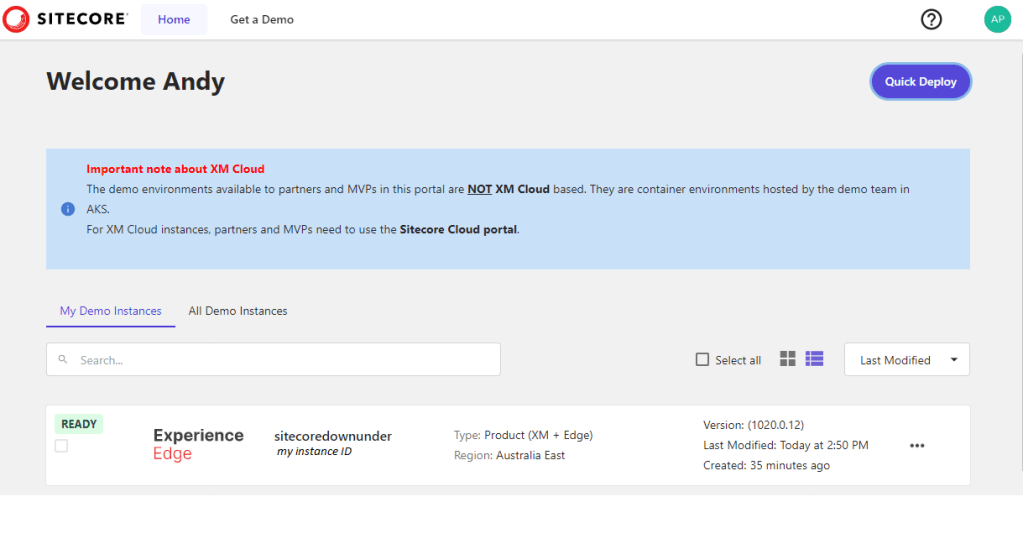Click the blue info icon in notice
The image size is (1023, 544).
pyautogui.click(x=68, y=209)
